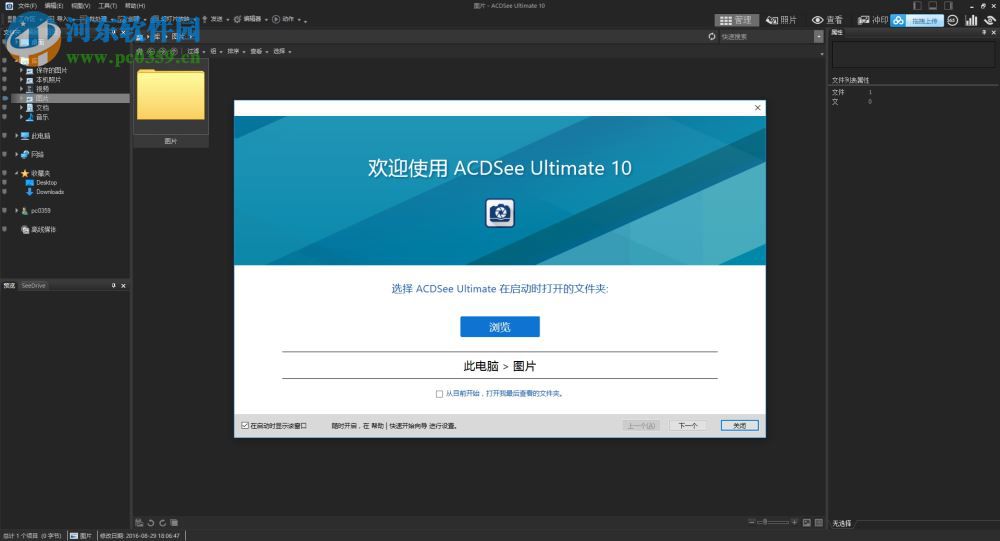Close the preview/SeeDrive panel
This screenshot has width=1000, height=541.
coord(124,286)
